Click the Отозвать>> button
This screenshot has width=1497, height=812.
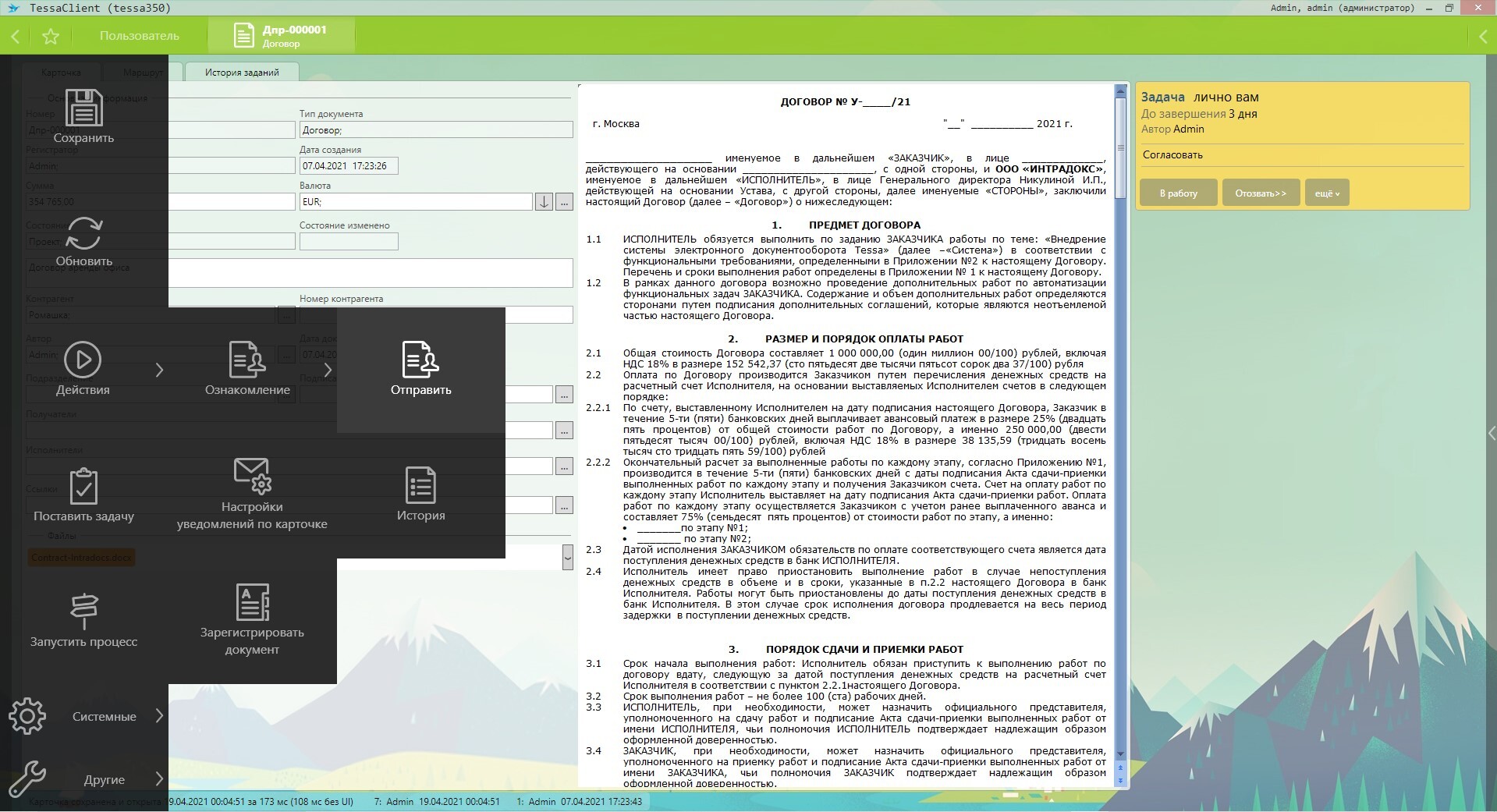click(1261, 193)
